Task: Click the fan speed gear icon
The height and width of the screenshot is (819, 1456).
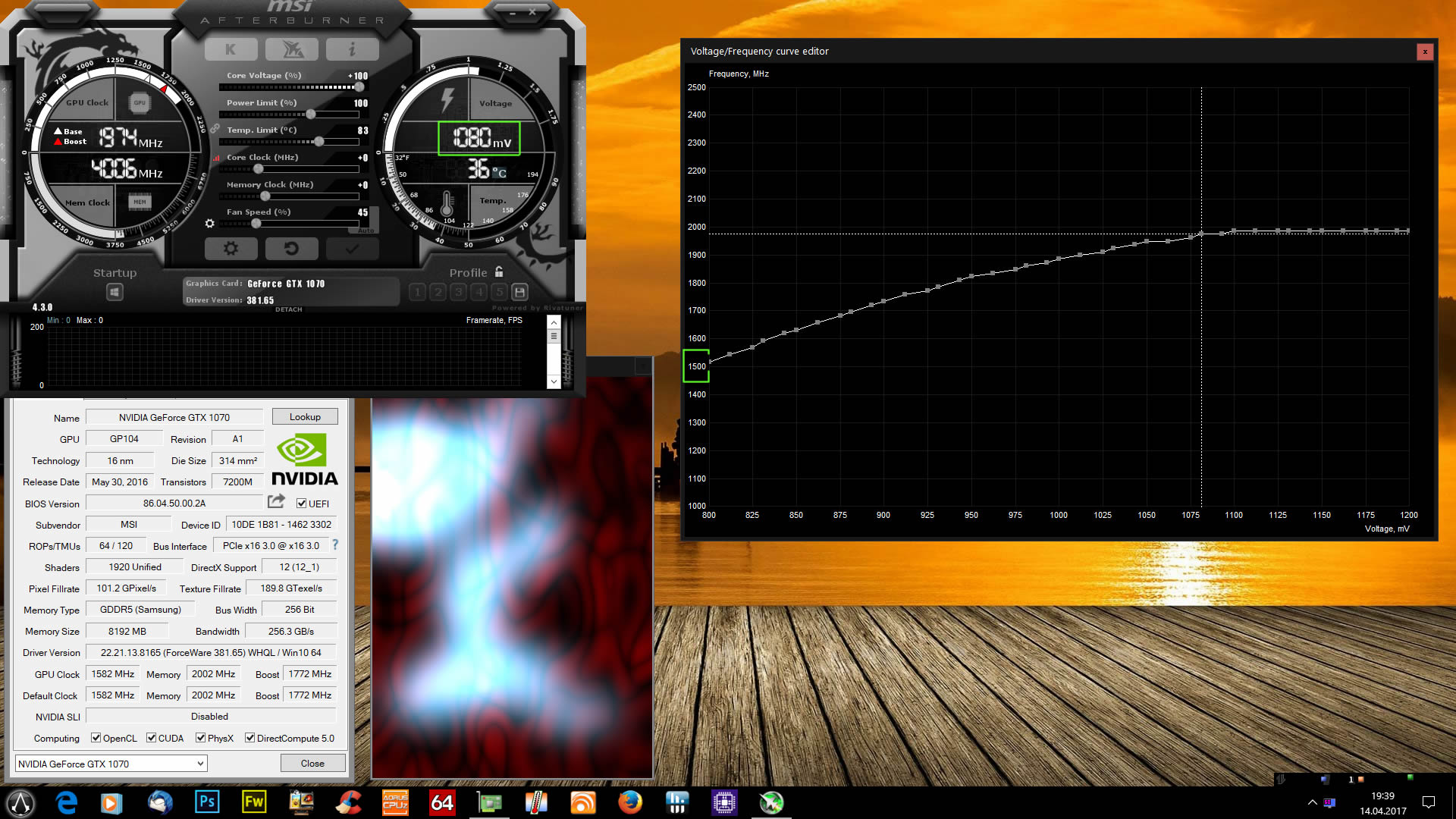Action: pyautogui.click(x=210, y=224)
